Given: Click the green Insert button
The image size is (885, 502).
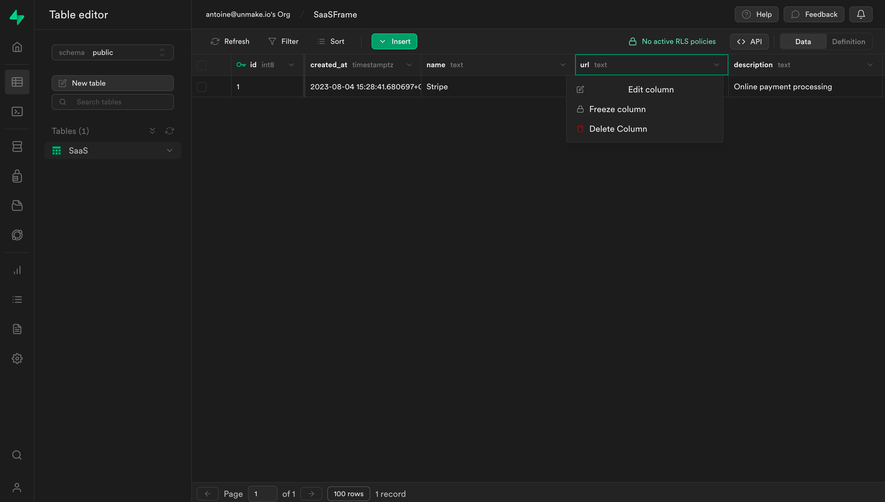Looking at the screenshot, I should pyautogui.click(x=394, y=42).
